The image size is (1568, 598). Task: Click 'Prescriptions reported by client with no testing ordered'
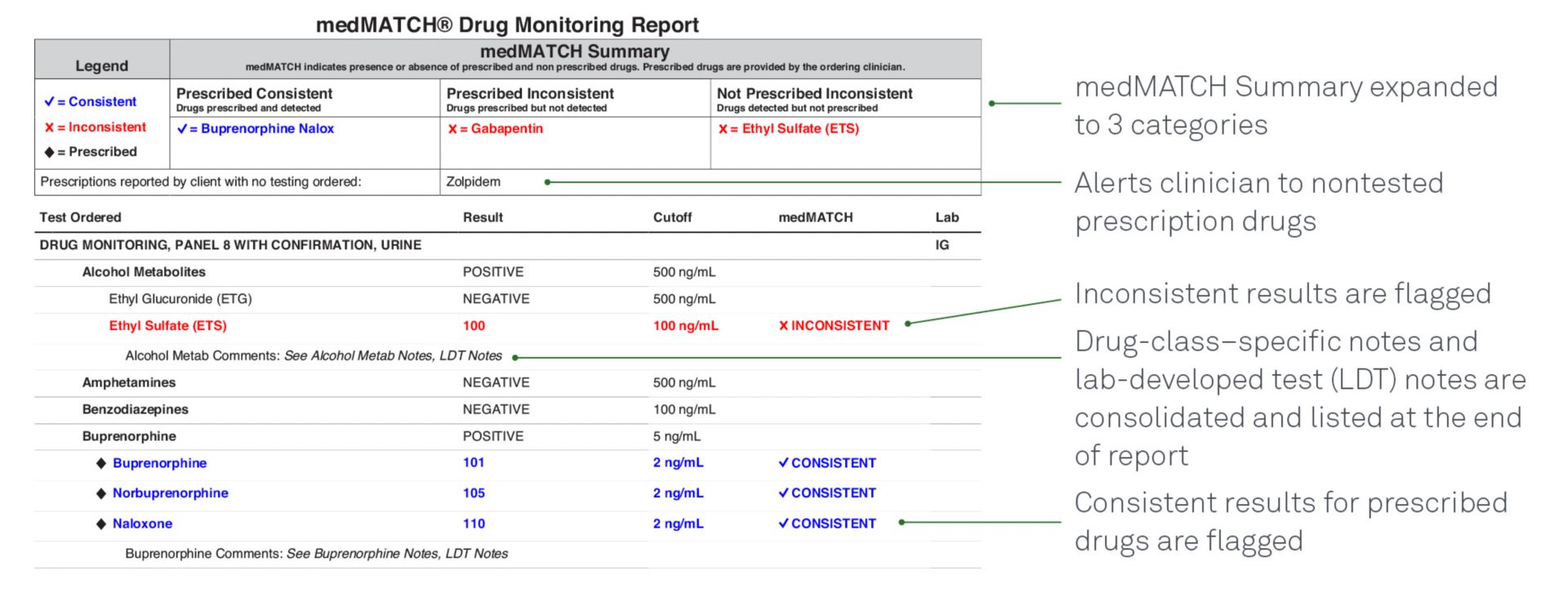click(x=201, y=181)
